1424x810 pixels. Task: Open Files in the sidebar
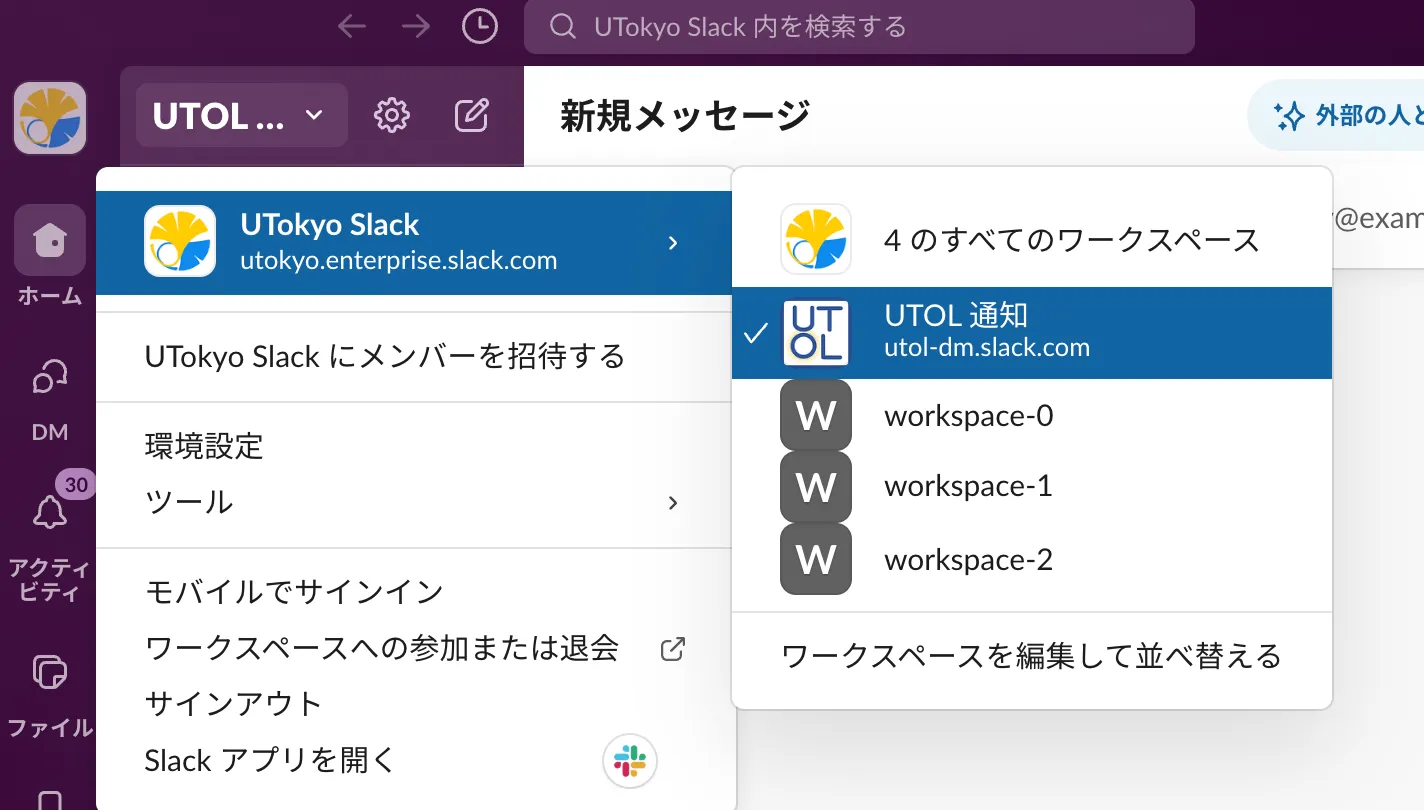pyautogui.click(x=49, y=689)
